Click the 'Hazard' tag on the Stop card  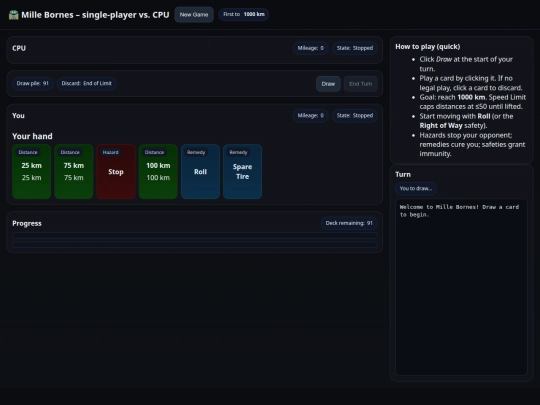pos(111,152)
